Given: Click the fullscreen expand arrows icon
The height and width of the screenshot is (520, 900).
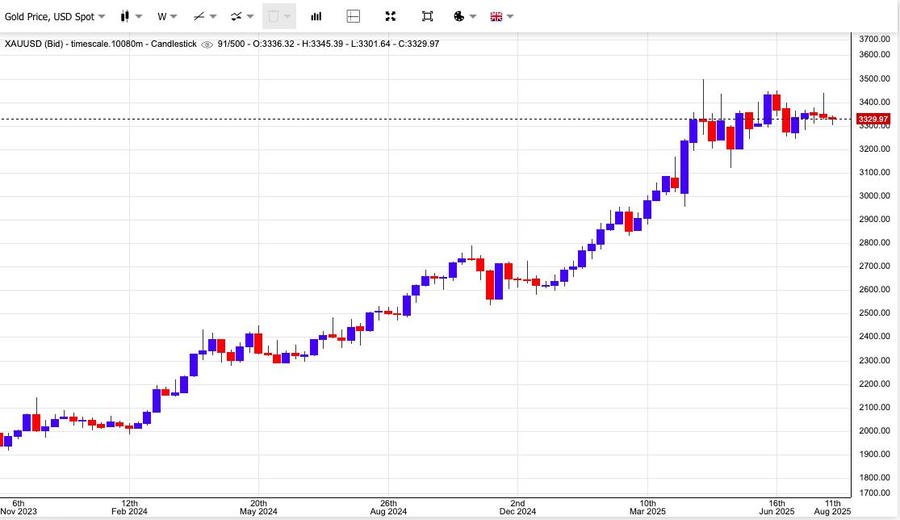Looking at the screenshot, I should [390, 16].
